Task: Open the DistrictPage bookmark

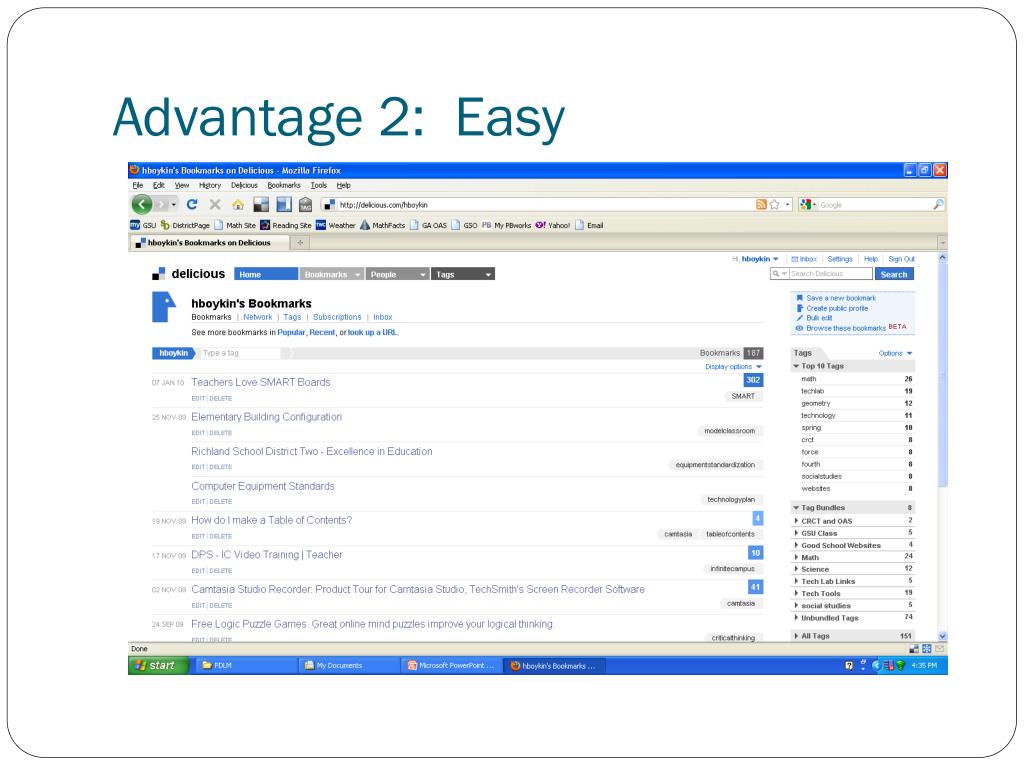Action: click(x=185, y=225)
